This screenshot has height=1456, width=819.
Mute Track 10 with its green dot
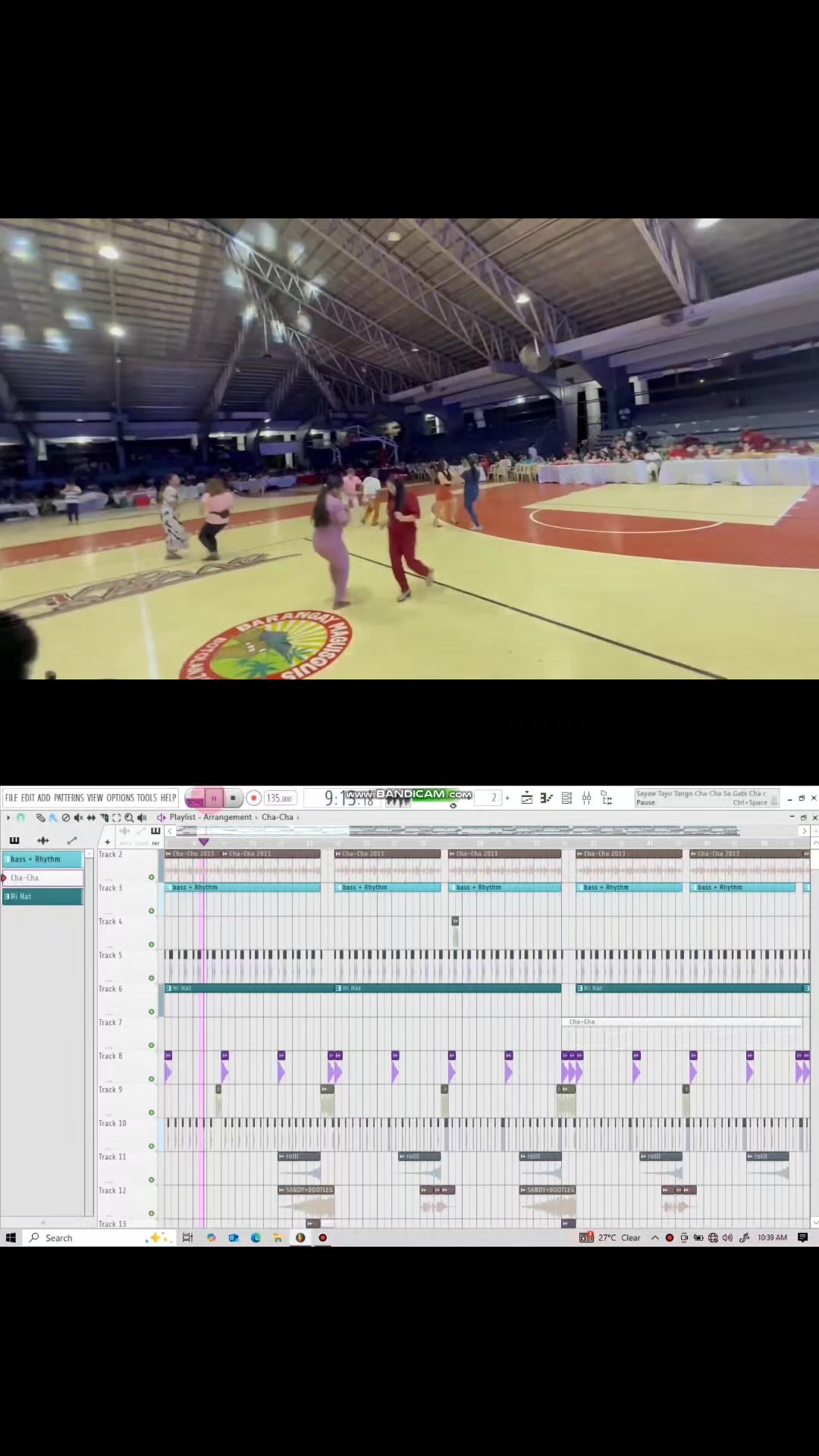(x=152, y=1147)
